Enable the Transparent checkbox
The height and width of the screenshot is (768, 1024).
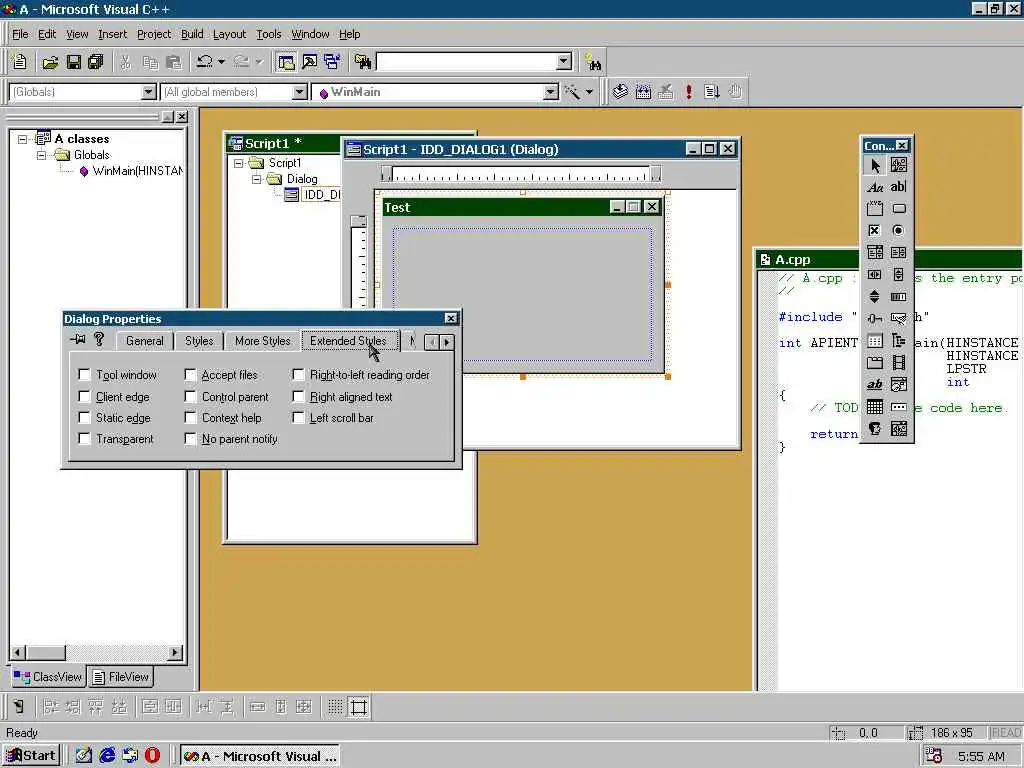click(x=84, y=439)
